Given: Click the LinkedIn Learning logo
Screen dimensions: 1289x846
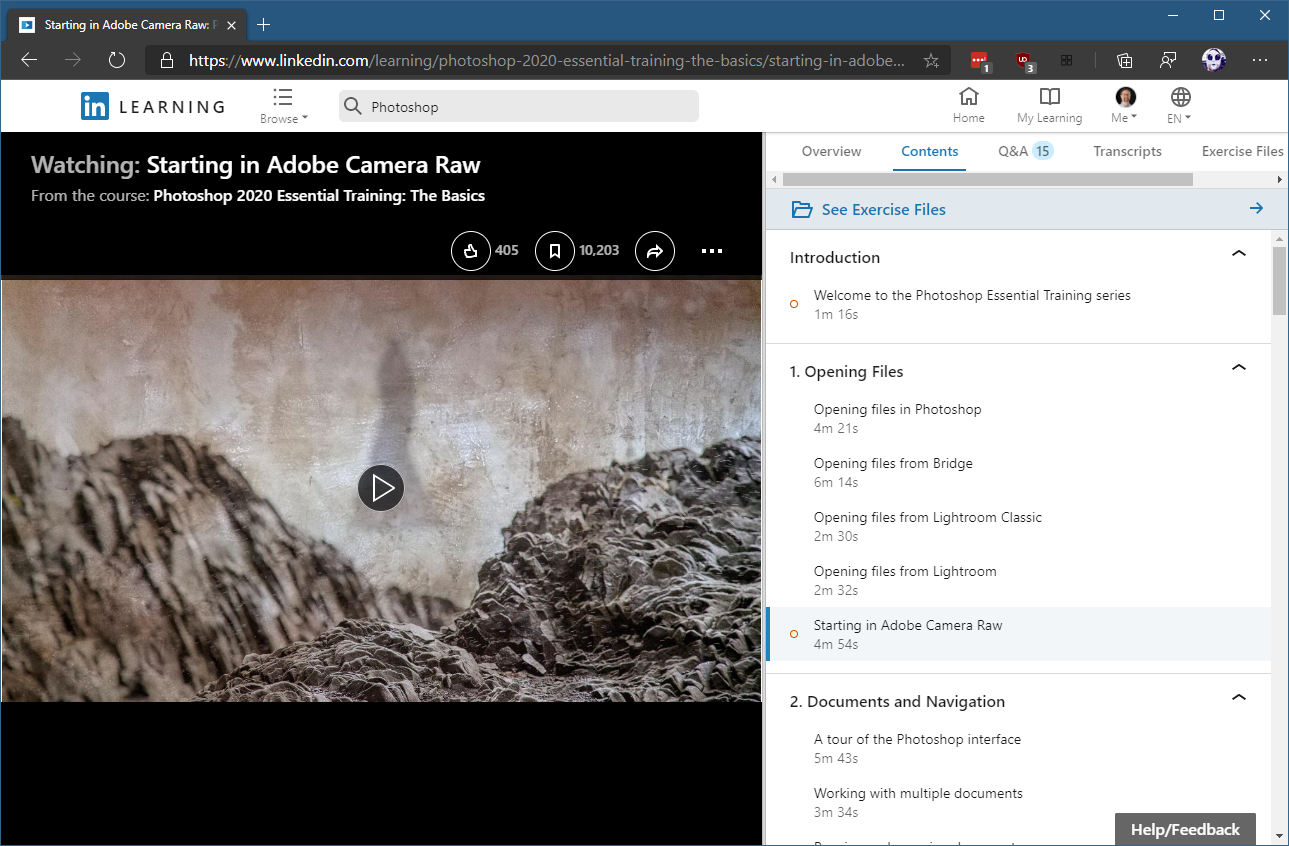Looking at the screenshot, I should pyautogui.click(x=152, y=105).
